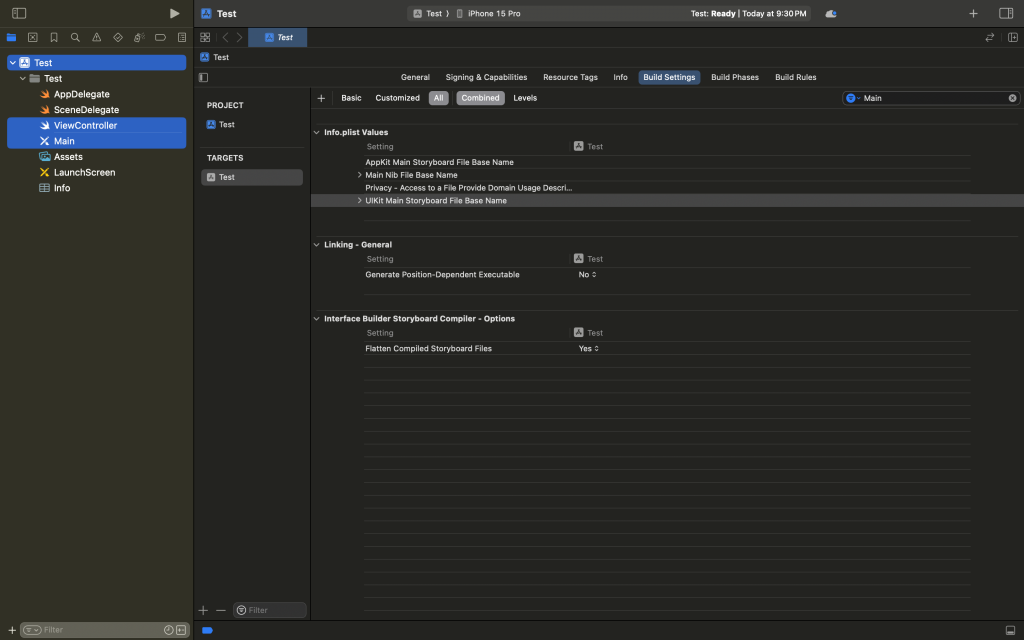Switch to Signing & Capabilities tab
Viewport: 1024px width, 640px height.
tap(487, 77)
